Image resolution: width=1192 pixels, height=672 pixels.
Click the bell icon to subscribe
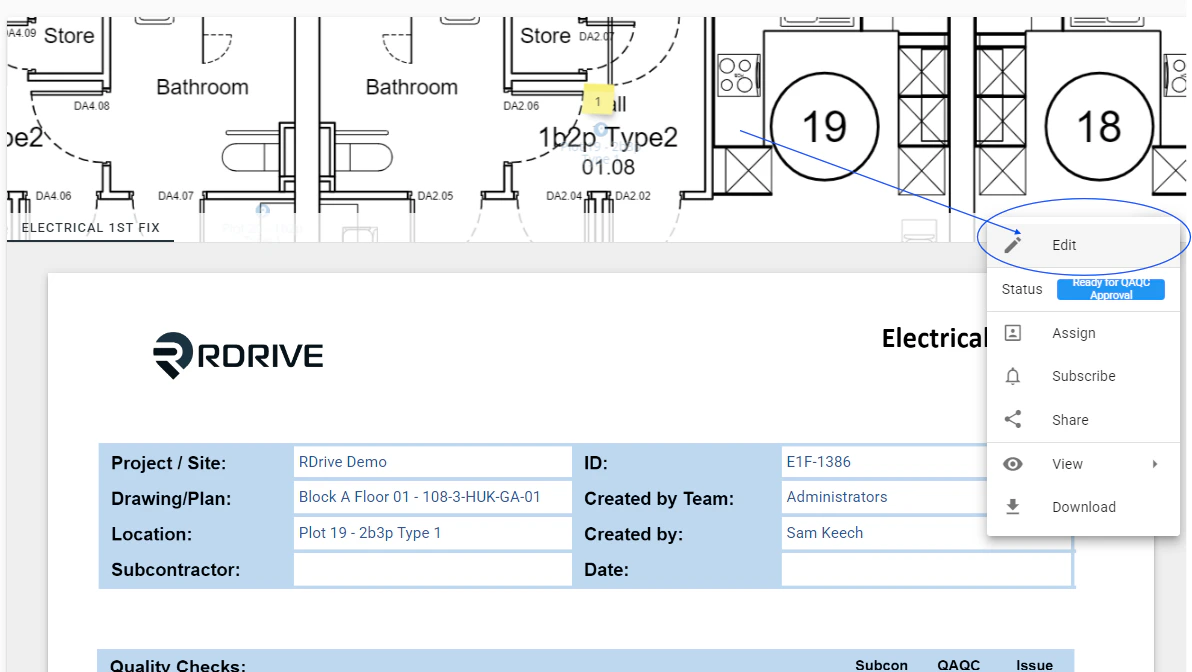pos(1012,376)
